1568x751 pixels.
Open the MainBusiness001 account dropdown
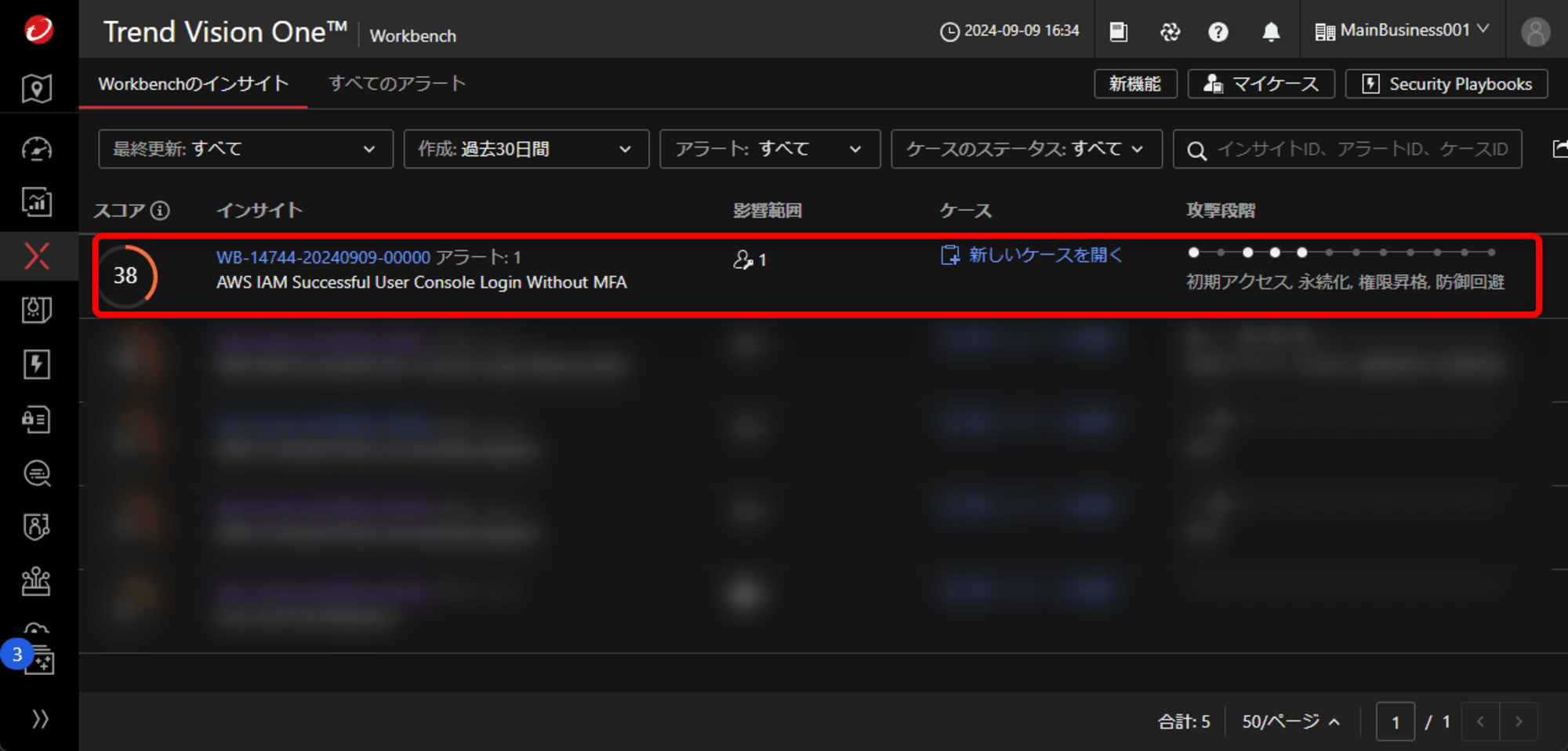1402,31
